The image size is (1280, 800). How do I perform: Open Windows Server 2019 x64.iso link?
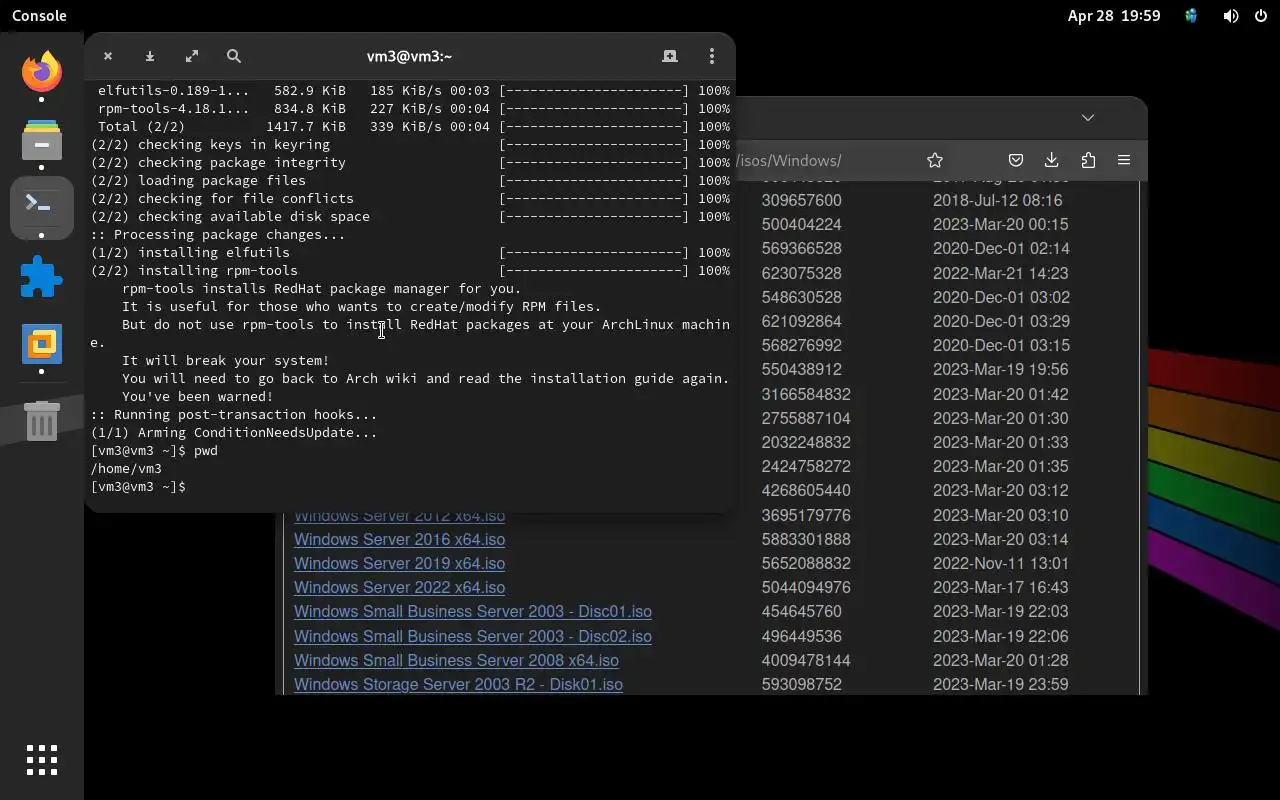click(x=399, y=563)
